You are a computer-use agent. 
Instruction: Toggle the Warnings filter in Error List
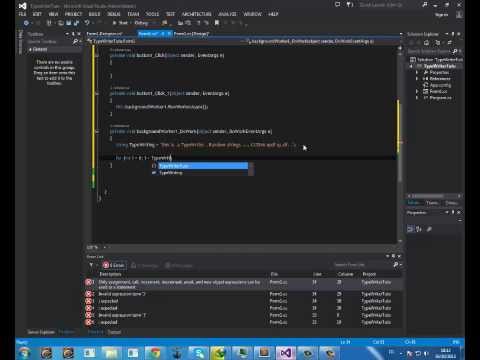pyautogui.click(x=144, y=265)
